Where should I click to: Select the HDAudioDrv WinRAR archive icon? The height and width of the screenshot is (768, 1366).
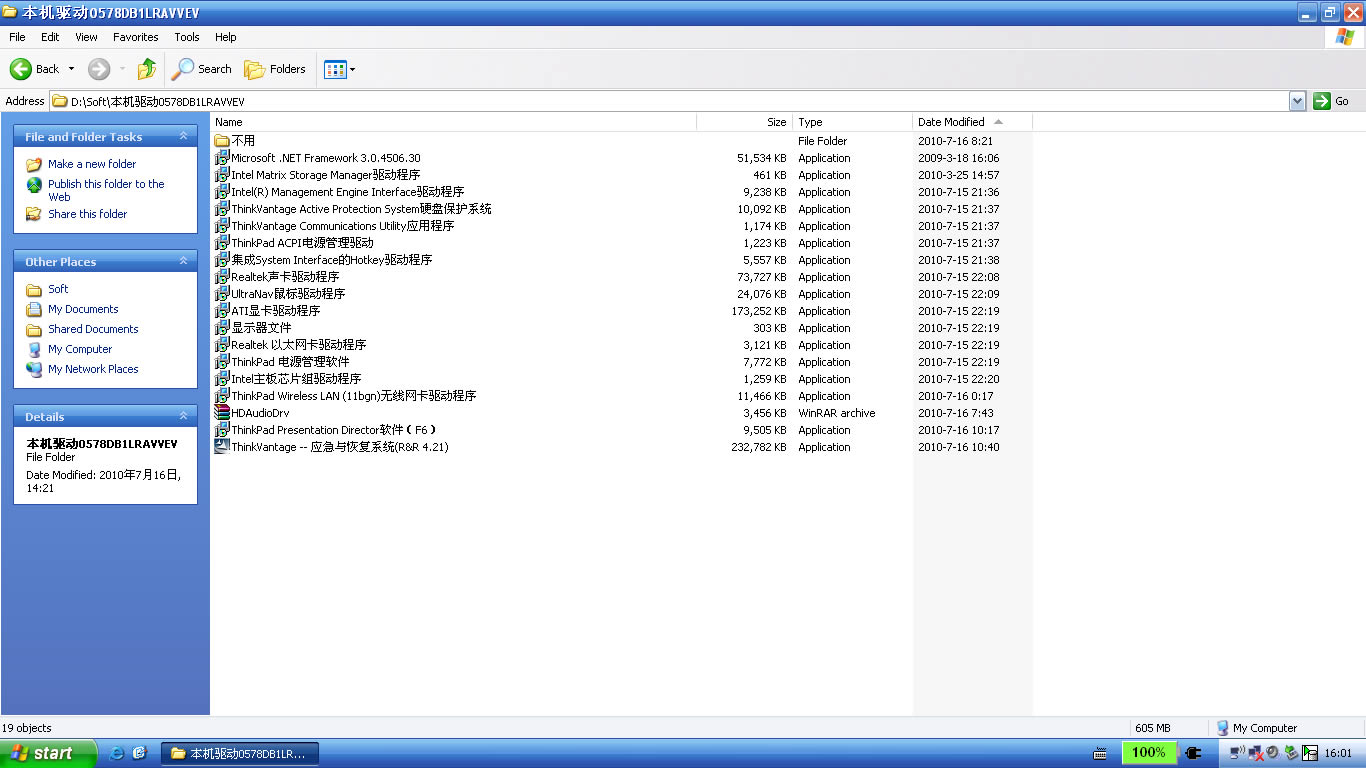[x=222, y=413]
